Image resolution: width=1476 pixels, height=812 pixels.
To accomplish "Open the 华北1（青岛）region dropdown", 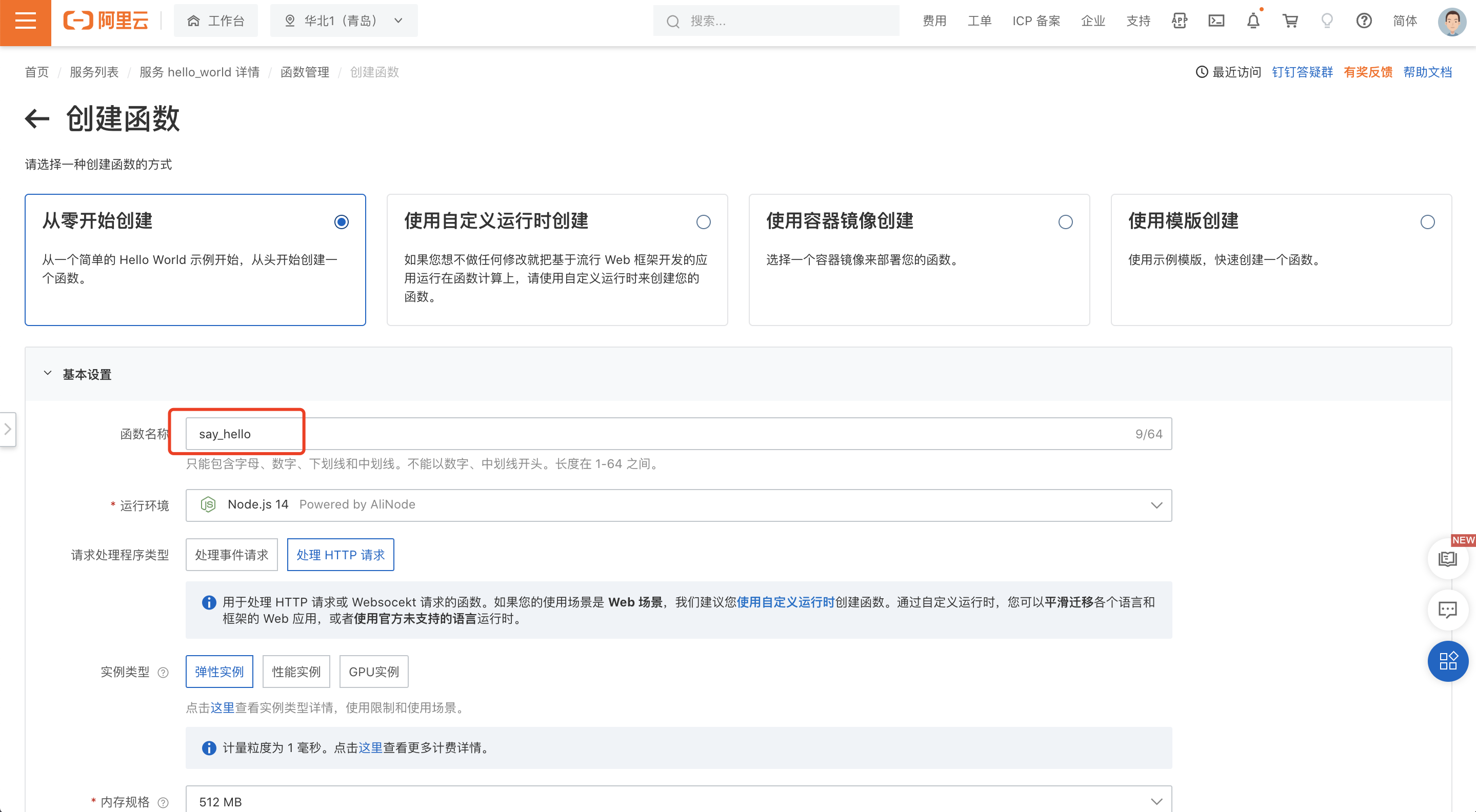I will click(x=344, y=21).
